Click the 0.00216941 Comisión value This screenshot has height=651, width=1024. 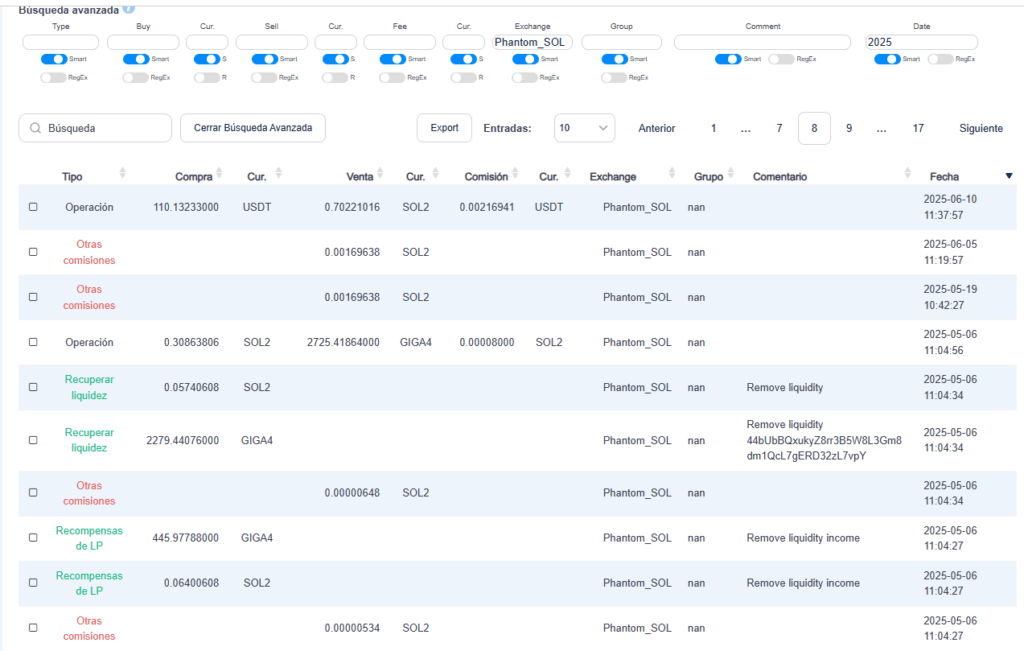tap(487, 207)
